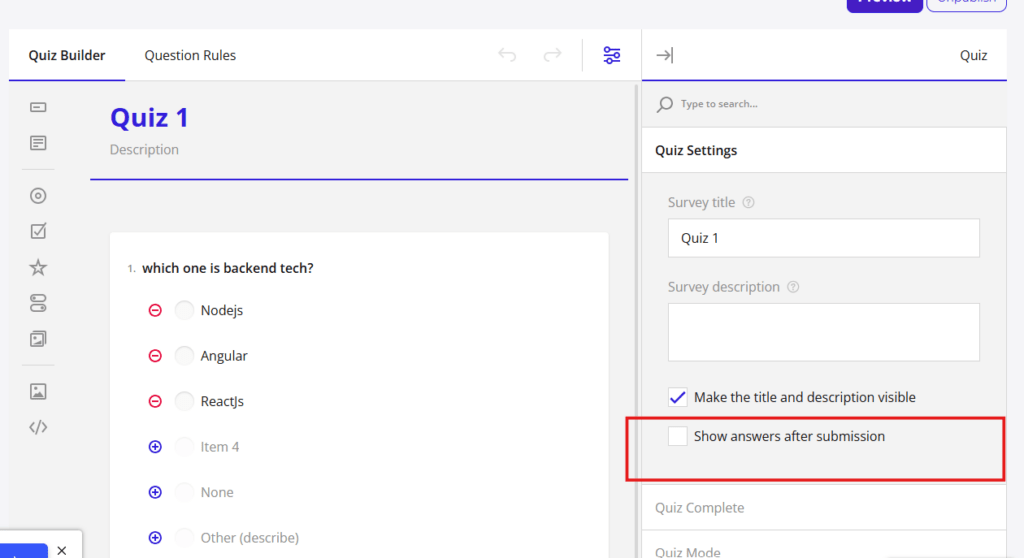Collapse the right settings panel arrow
Screen dimensions: 1024x558
pos(664,55)
